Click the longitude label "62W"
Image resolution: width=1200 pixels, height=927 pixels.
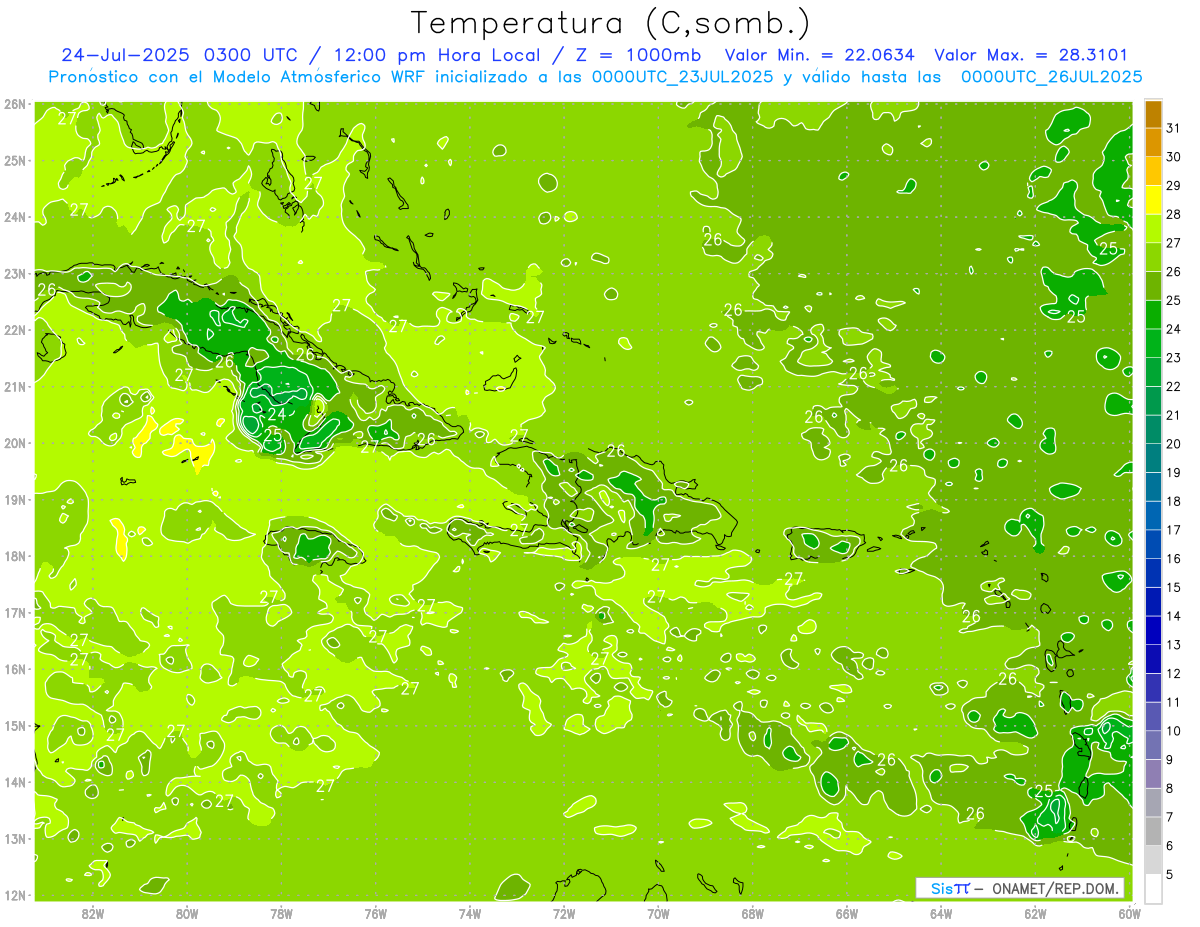coord(1035,912)
